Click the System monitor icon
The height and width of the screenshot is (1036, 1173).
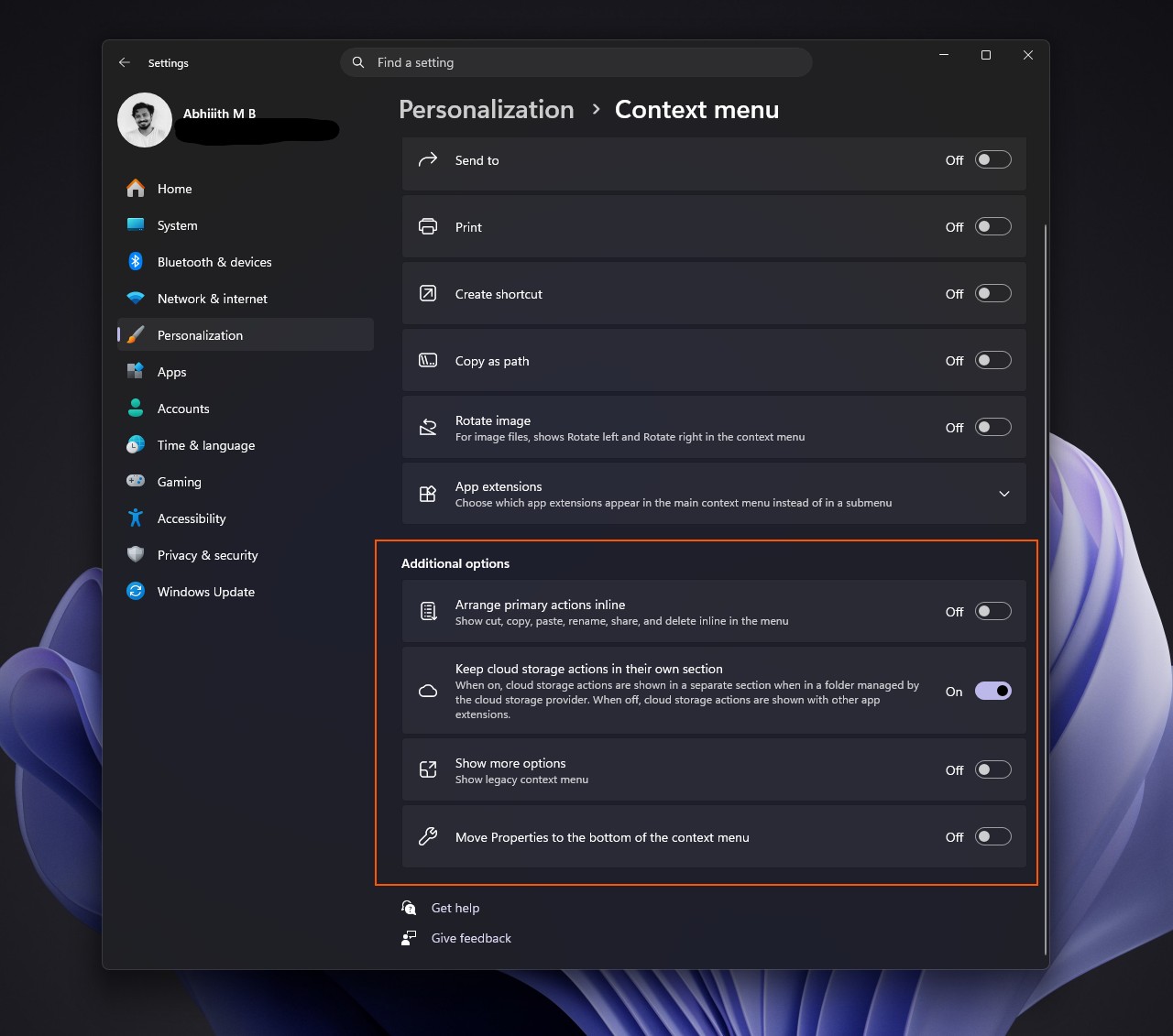pyautogui.click(x=136, y=224)
